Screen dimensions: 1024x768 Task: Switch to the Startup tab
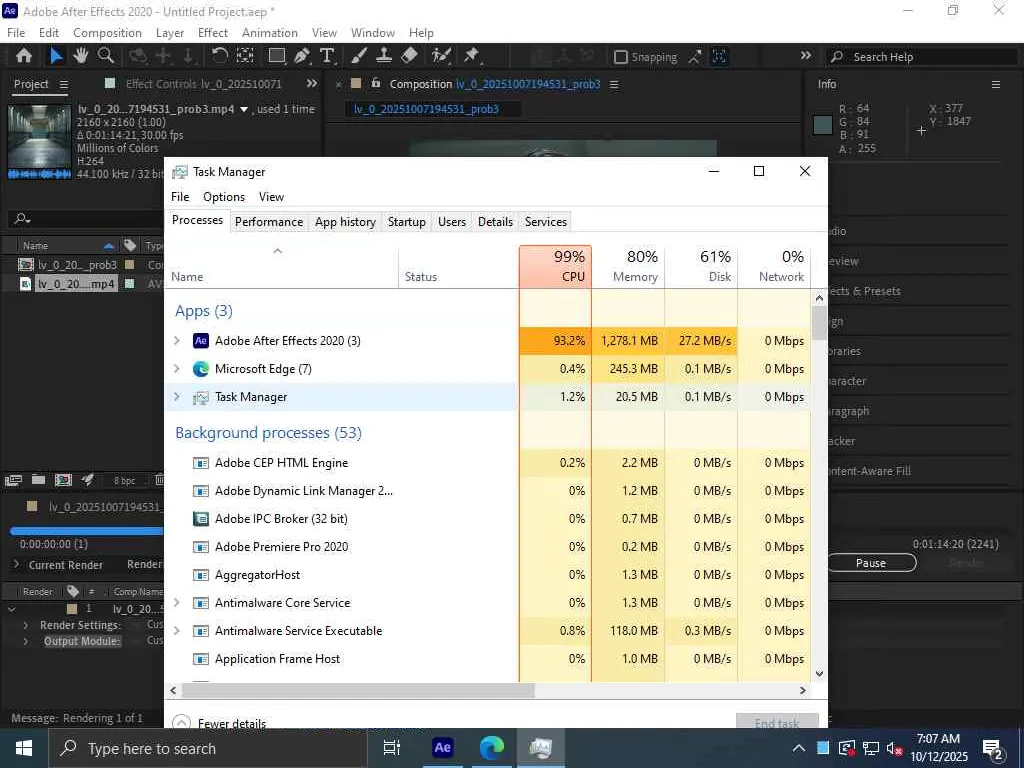(x=406, y=222)
